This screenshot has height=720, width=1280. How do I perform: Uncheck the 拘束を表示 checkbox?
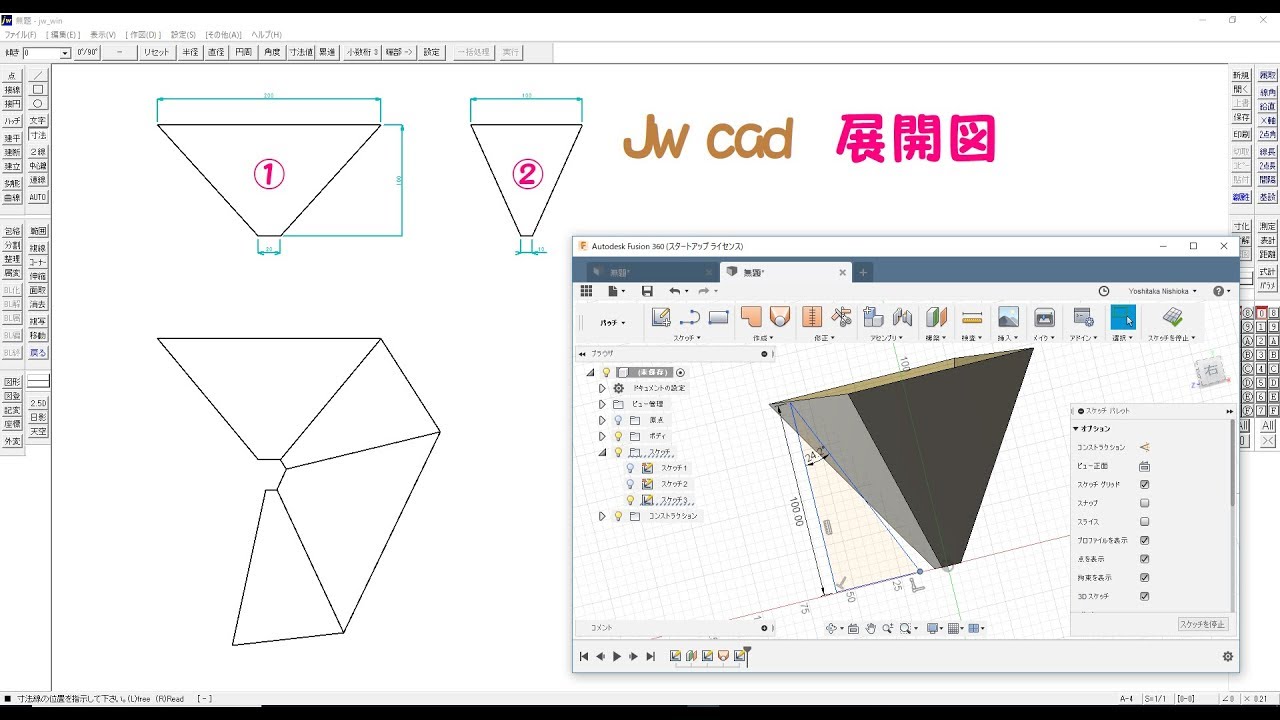pyautogui.click(x=1145, y=577)
